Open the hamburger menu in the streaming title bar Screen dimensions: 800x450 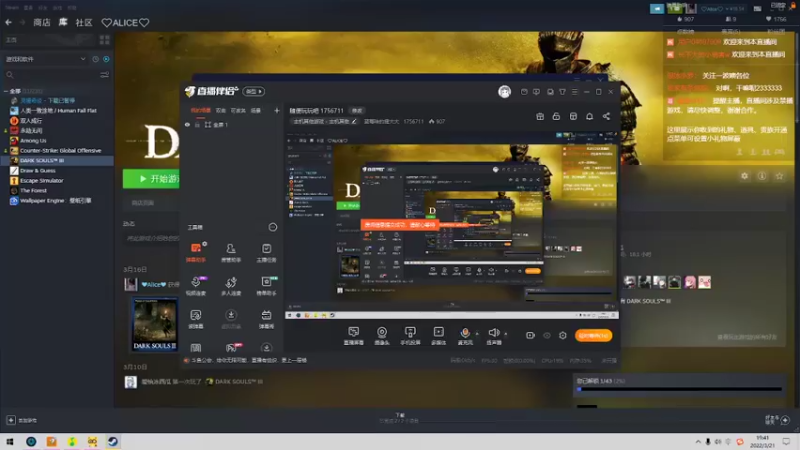[574, 92]
